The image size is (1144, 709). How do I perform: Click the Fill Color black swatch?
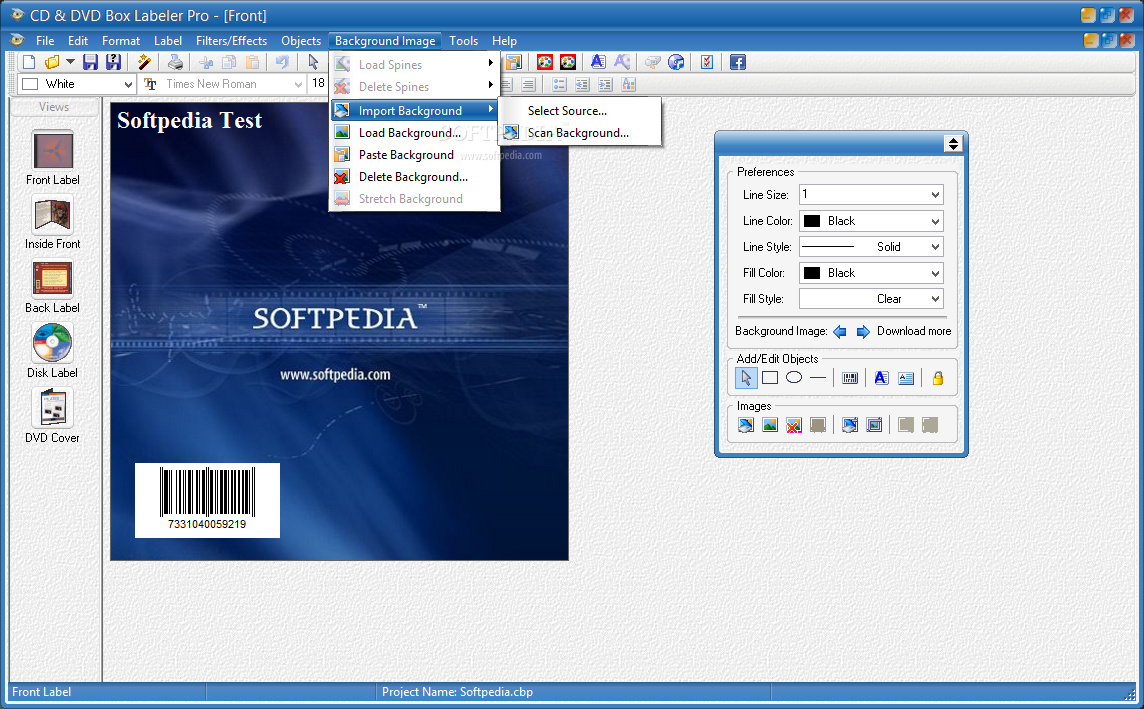click(812, 273)
